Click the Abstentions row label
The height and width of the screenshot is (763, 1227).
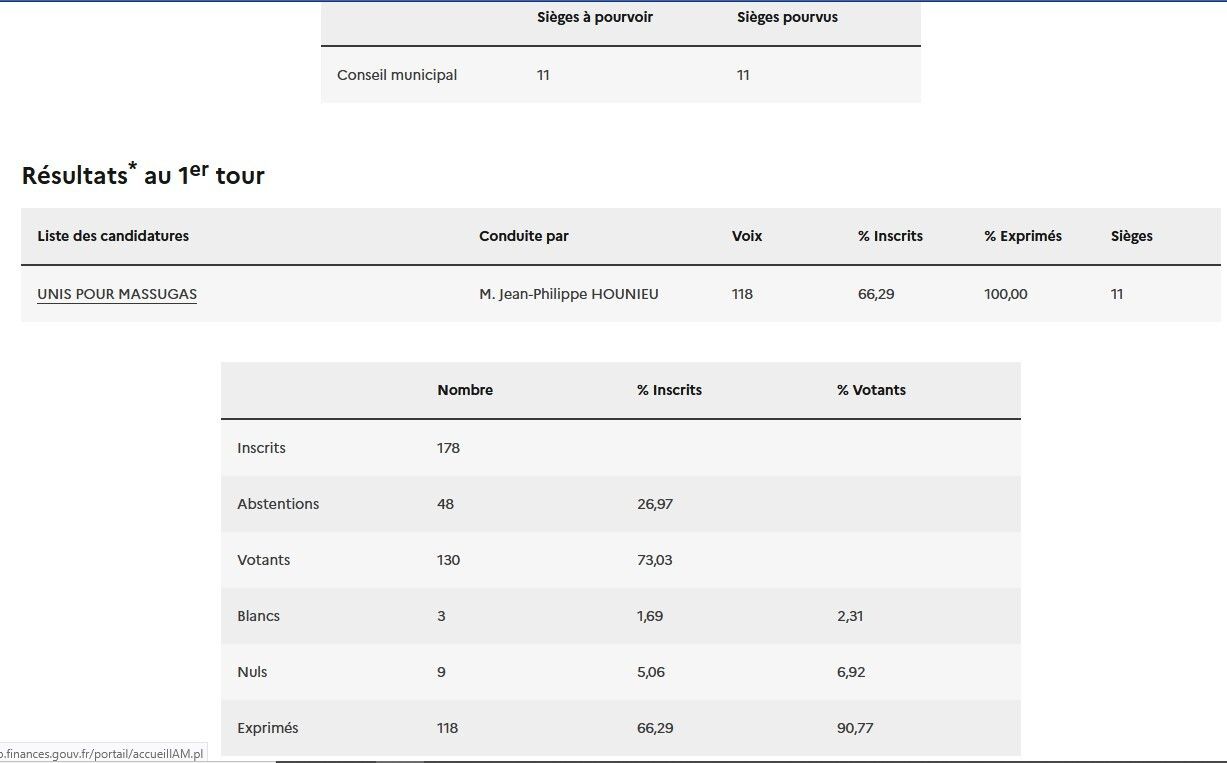tap(278, 504)
